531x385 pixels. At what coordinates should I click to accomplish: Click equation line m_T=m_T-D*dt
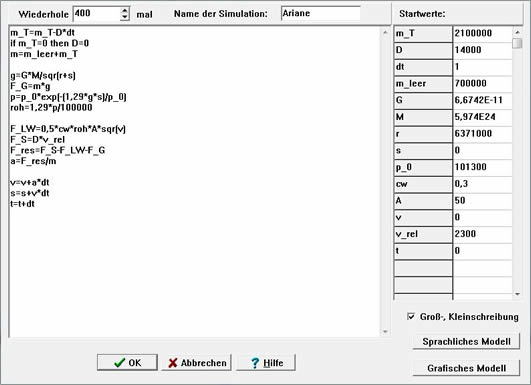click(x=42, y=33)
